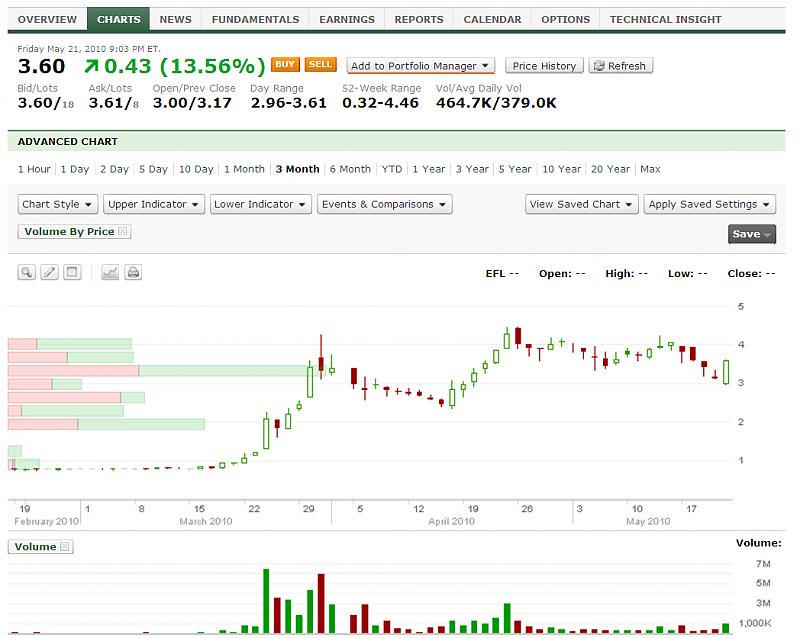Viewport: 800px width, 638px height.
Task: Open the Price History button
Action: click(x=544, y=66)
